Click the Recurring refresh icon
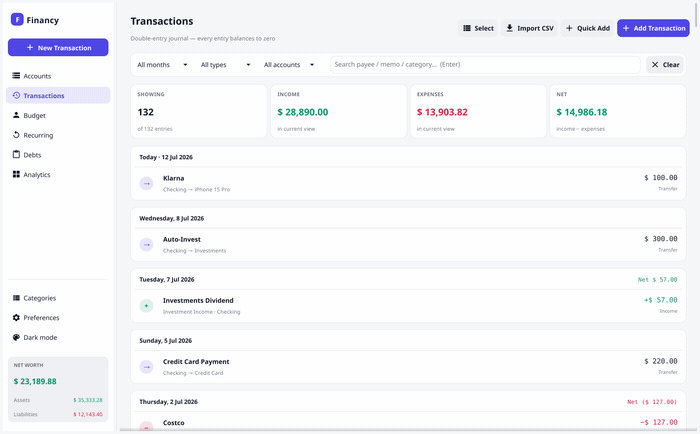Screen dimensions: 700x434 point(16,134)
